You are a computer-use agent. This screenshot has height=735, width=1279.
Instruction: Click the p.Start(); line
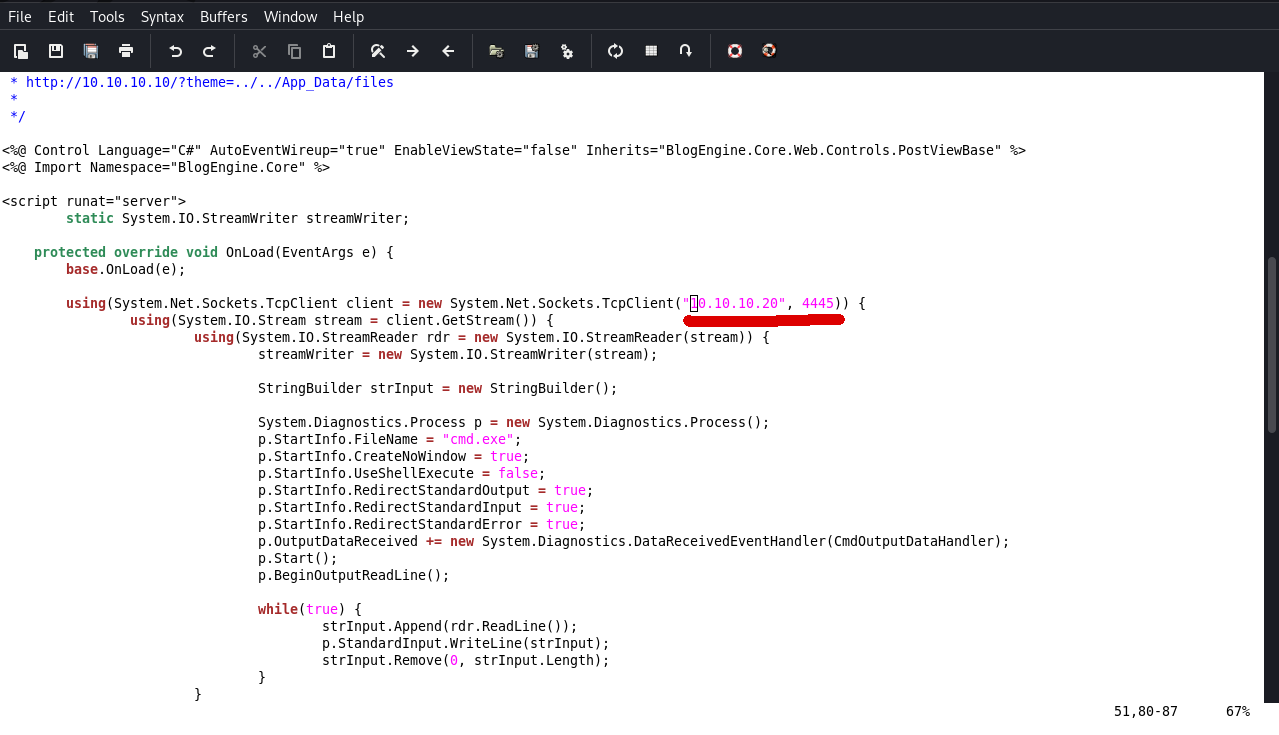[x=298, y=558]
